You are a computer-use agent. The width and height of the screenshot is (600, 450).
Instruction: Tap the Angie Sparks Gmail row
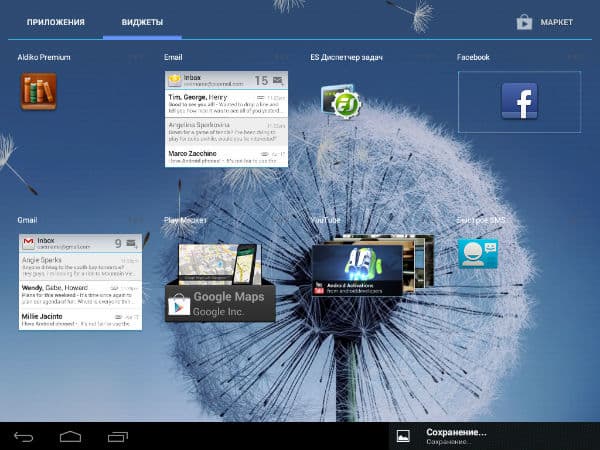coord(80,267)
